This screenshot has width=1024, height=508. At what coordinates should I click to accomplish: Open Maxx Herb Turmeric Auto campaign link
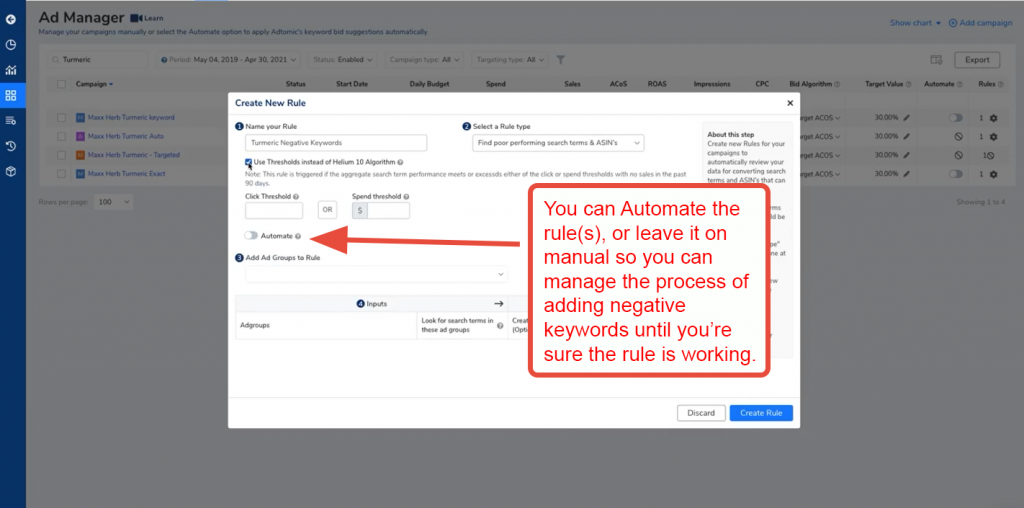click(x=126, y=136)
